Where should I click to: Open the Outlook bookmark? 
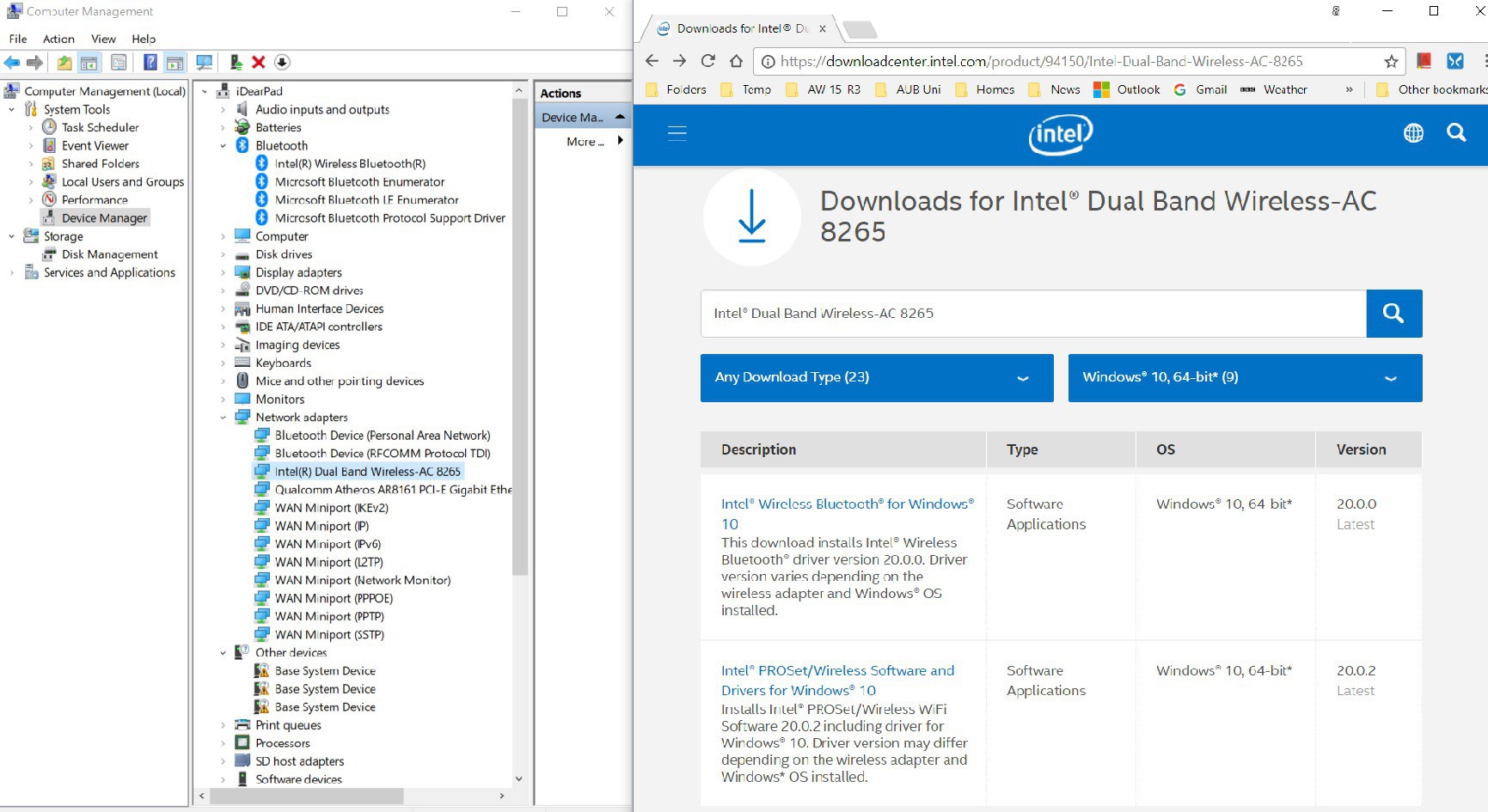pyautogui.click(x=1126, y=89)
